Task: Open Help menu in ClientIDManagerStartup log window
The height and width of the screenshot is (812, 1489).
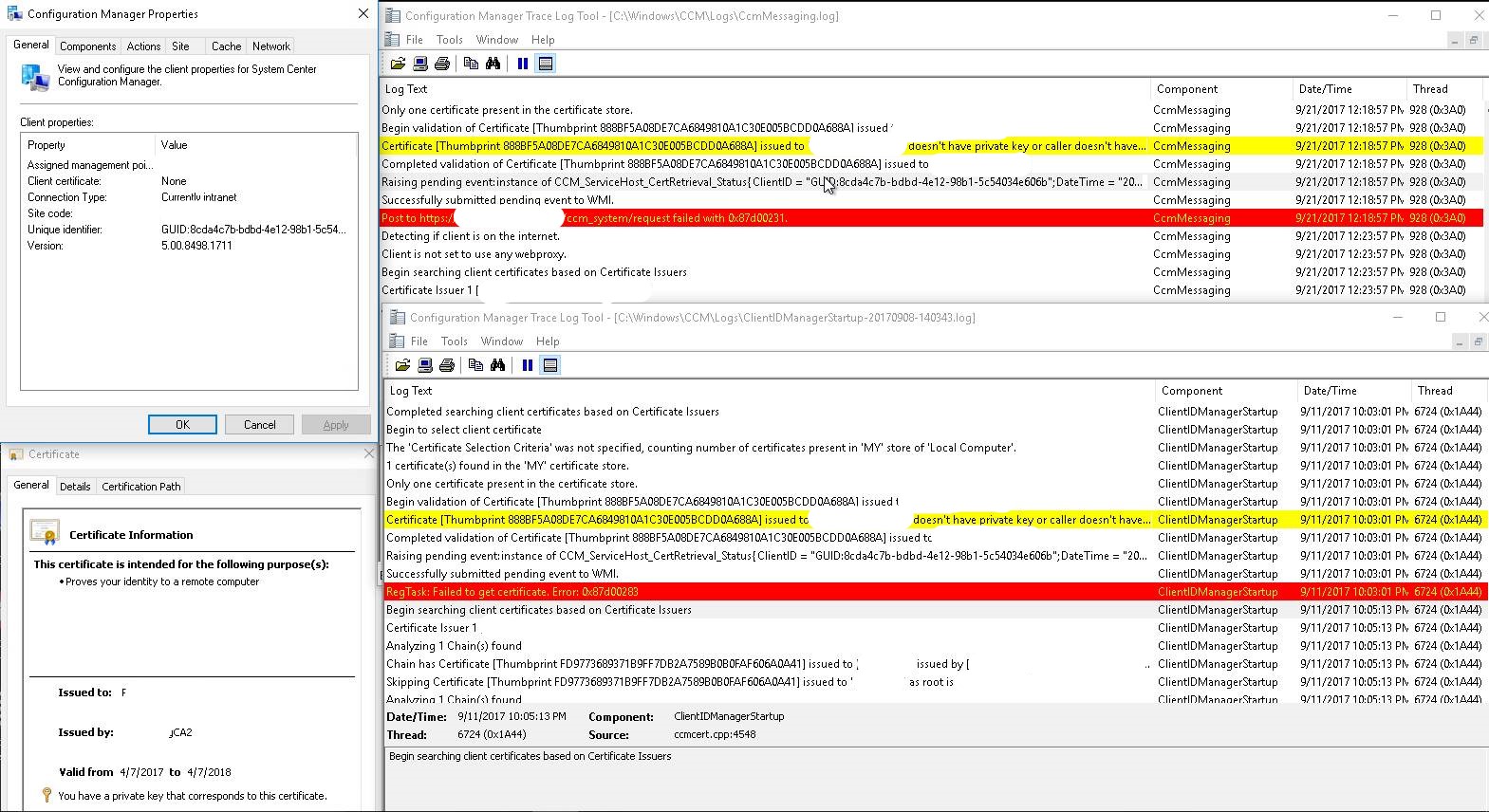Action: pos(548,341)
